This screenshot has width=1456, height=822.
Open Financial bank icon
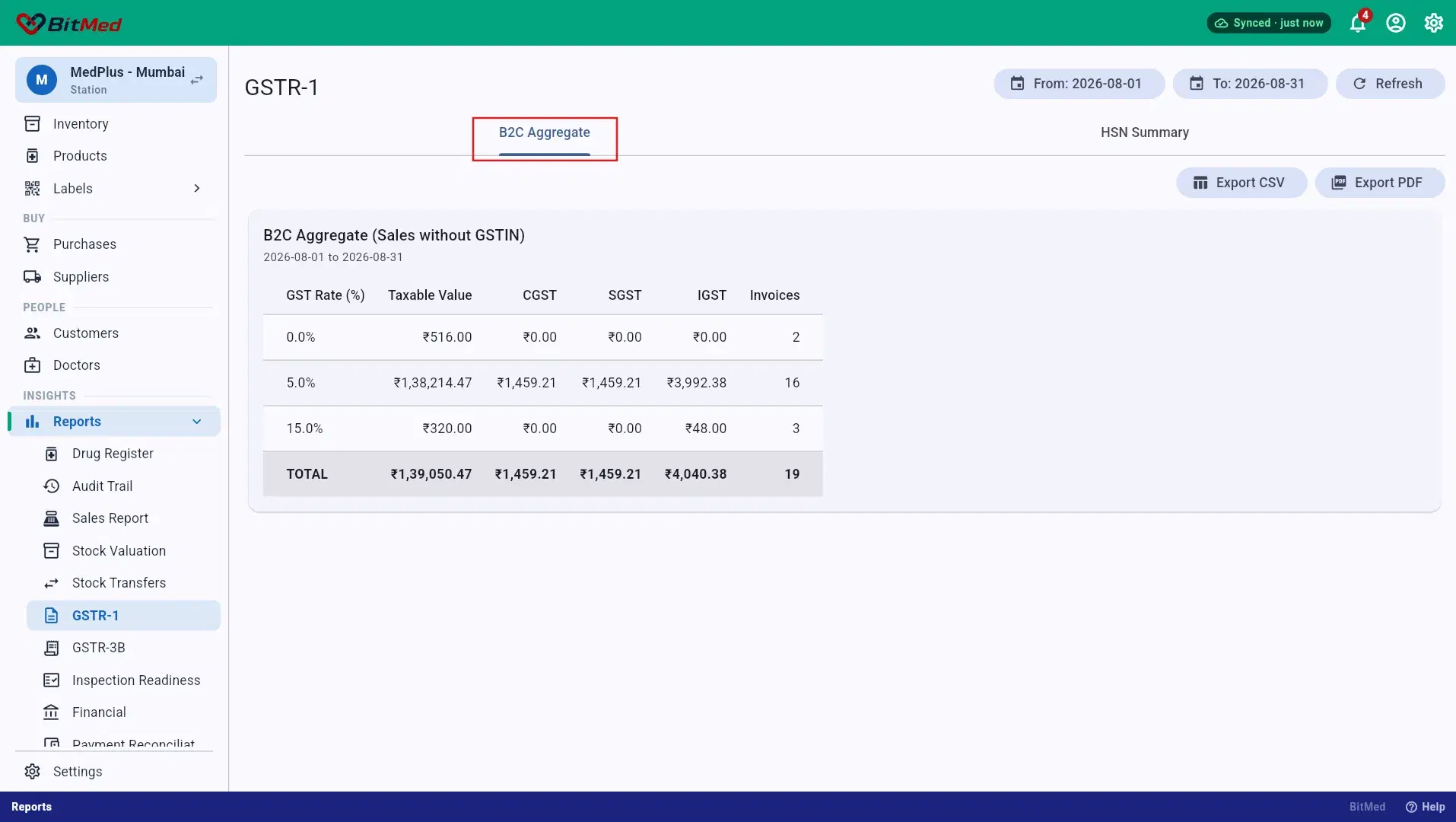coord(51,712)
